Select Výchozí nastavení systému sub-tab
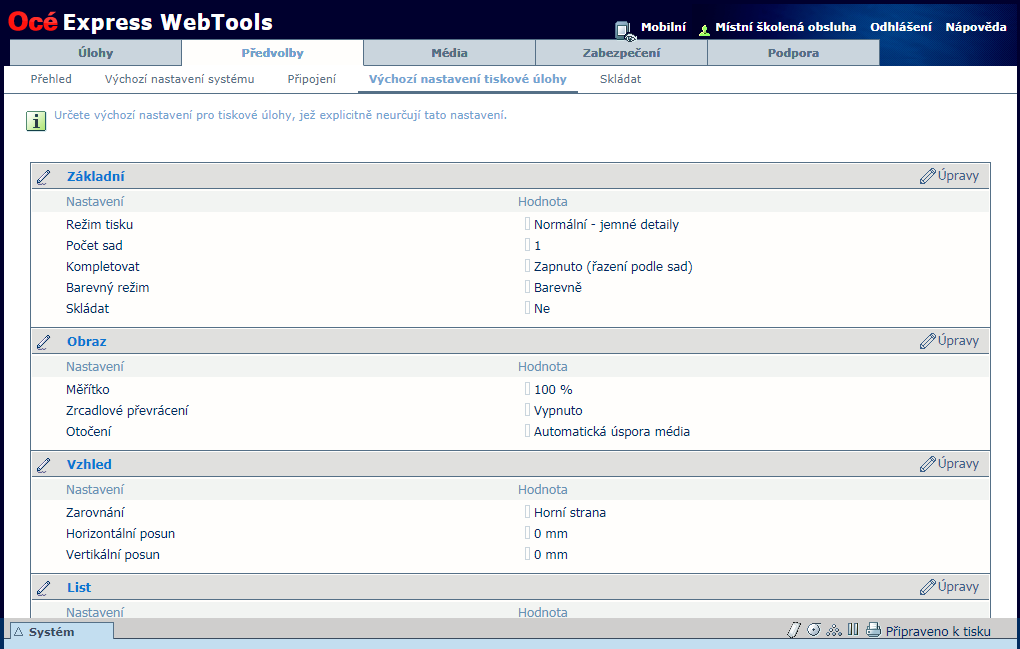The width and height of the screenshot is (1020, 649). 179,79
